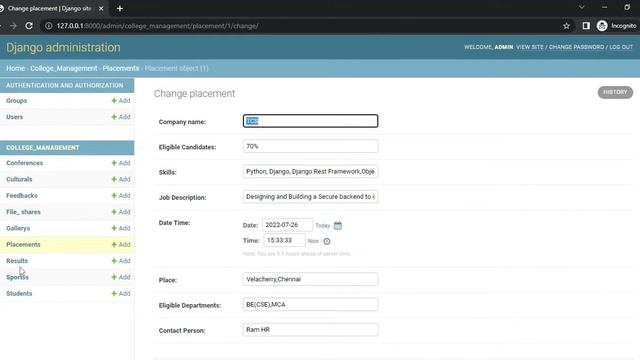Viewport: 640px width, 360px height.
Task: Open Conferences in the sidebar
Action: pyautogui.click(x=24, y=163)
